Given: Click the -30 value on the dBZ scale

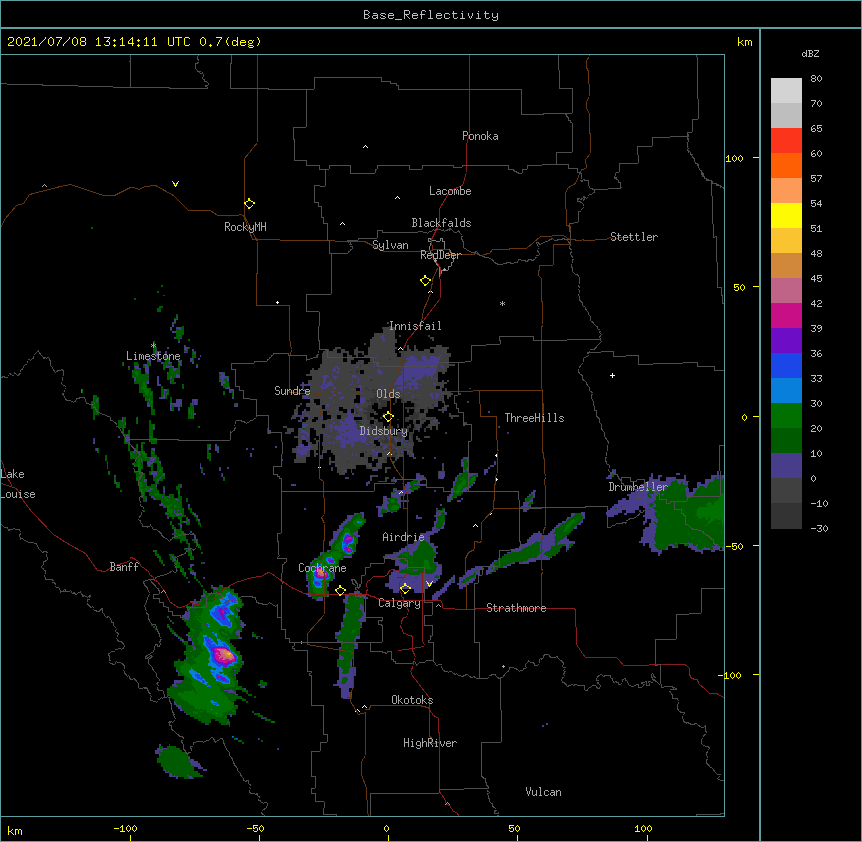Looking at the screenshot, I should [819, 528].
